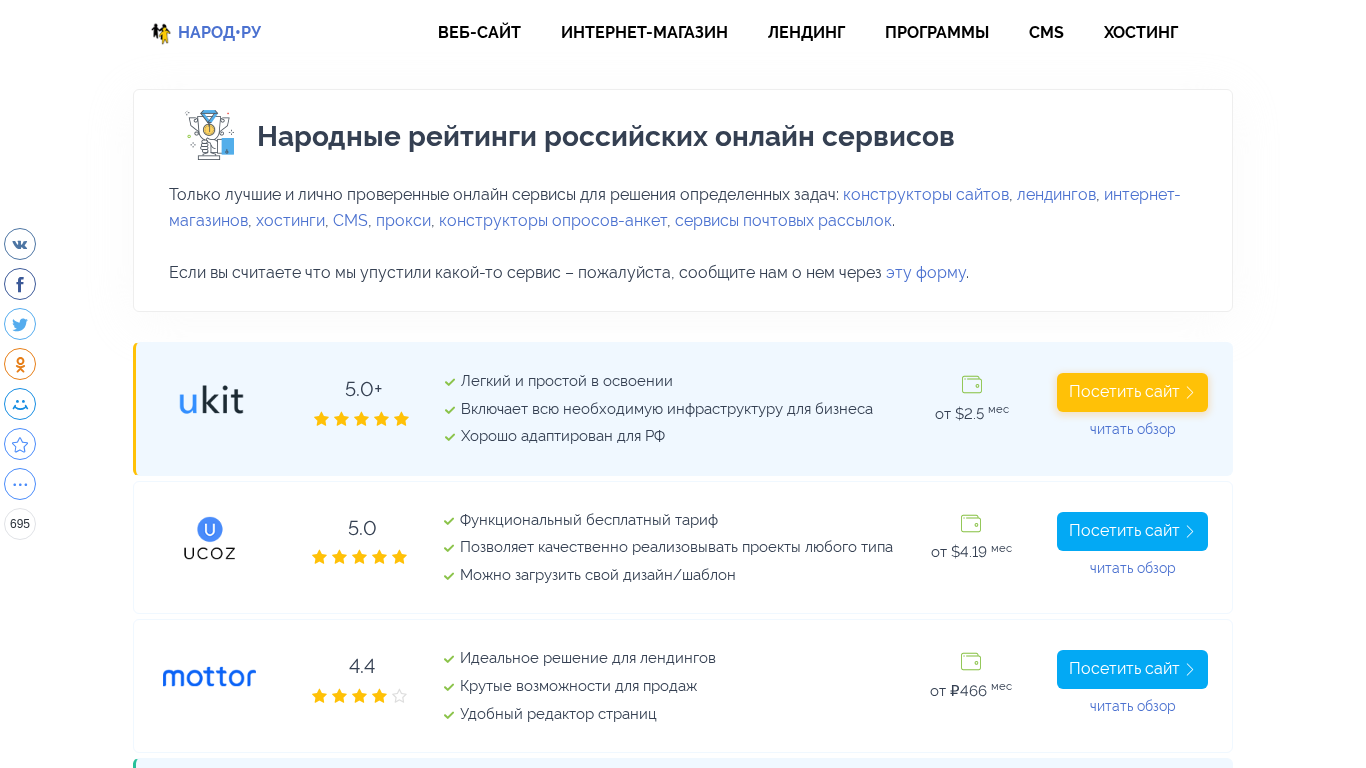Image resolution: width=1366 pixels, height=768 pixels.
Task: Click the uCoz logo
Action: pyautogui.click(x=210, y=539)
